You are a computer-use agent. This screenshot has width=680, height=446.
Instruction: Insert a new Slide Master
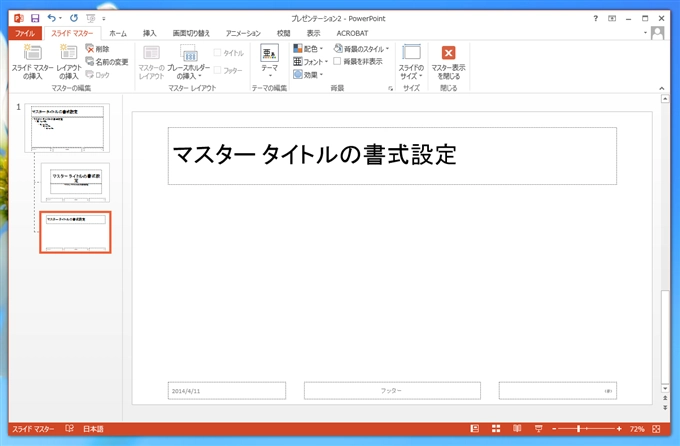pos(33,62)
